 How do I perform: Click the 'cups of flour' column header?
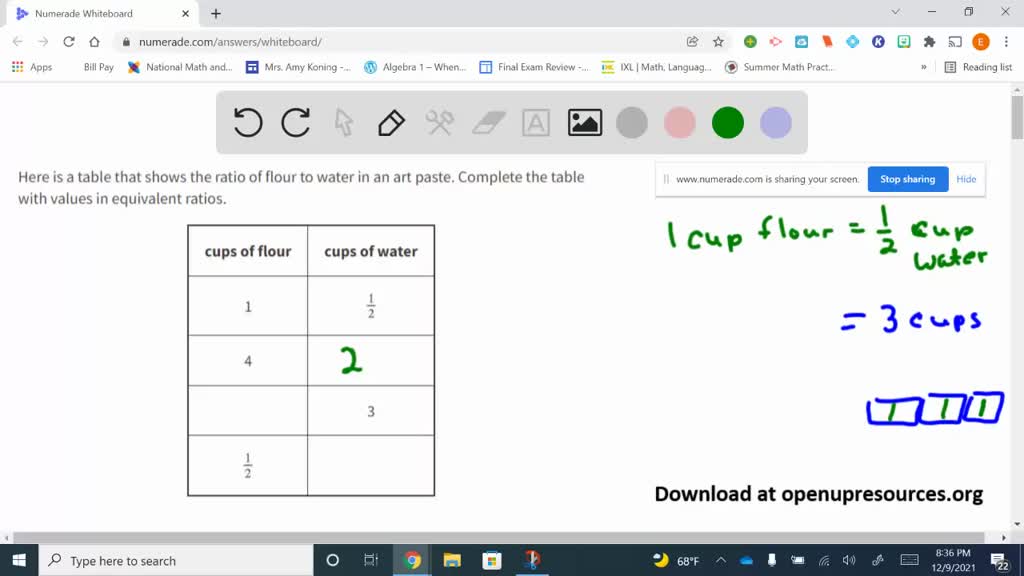[248, 251]
